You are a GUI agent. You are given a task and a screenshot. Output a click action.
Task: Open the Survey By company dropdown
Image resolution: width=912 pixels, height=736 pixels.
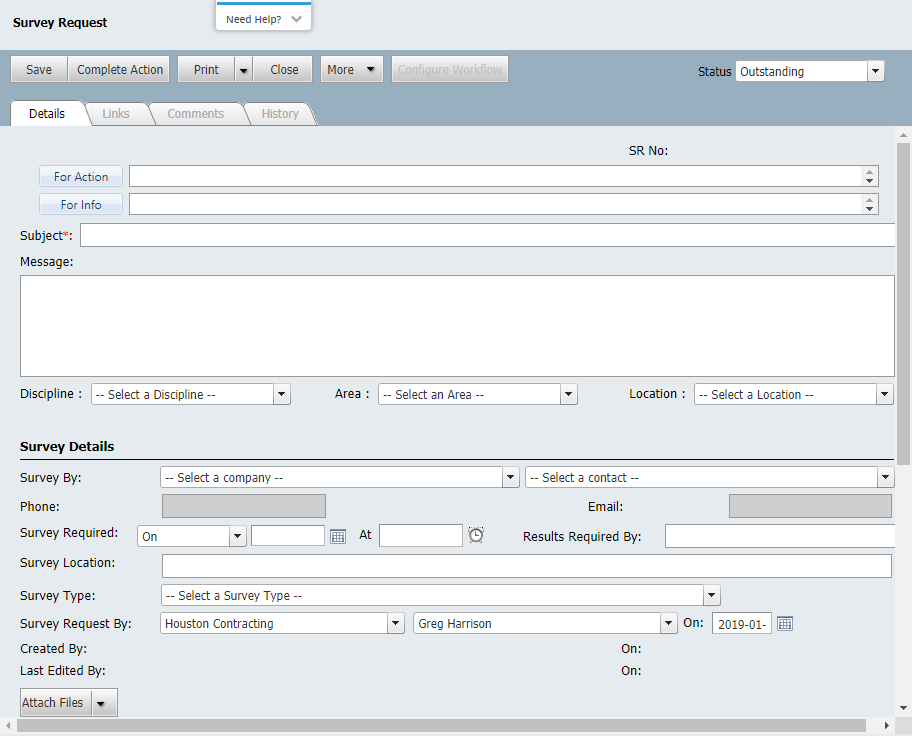pos(340,478)
